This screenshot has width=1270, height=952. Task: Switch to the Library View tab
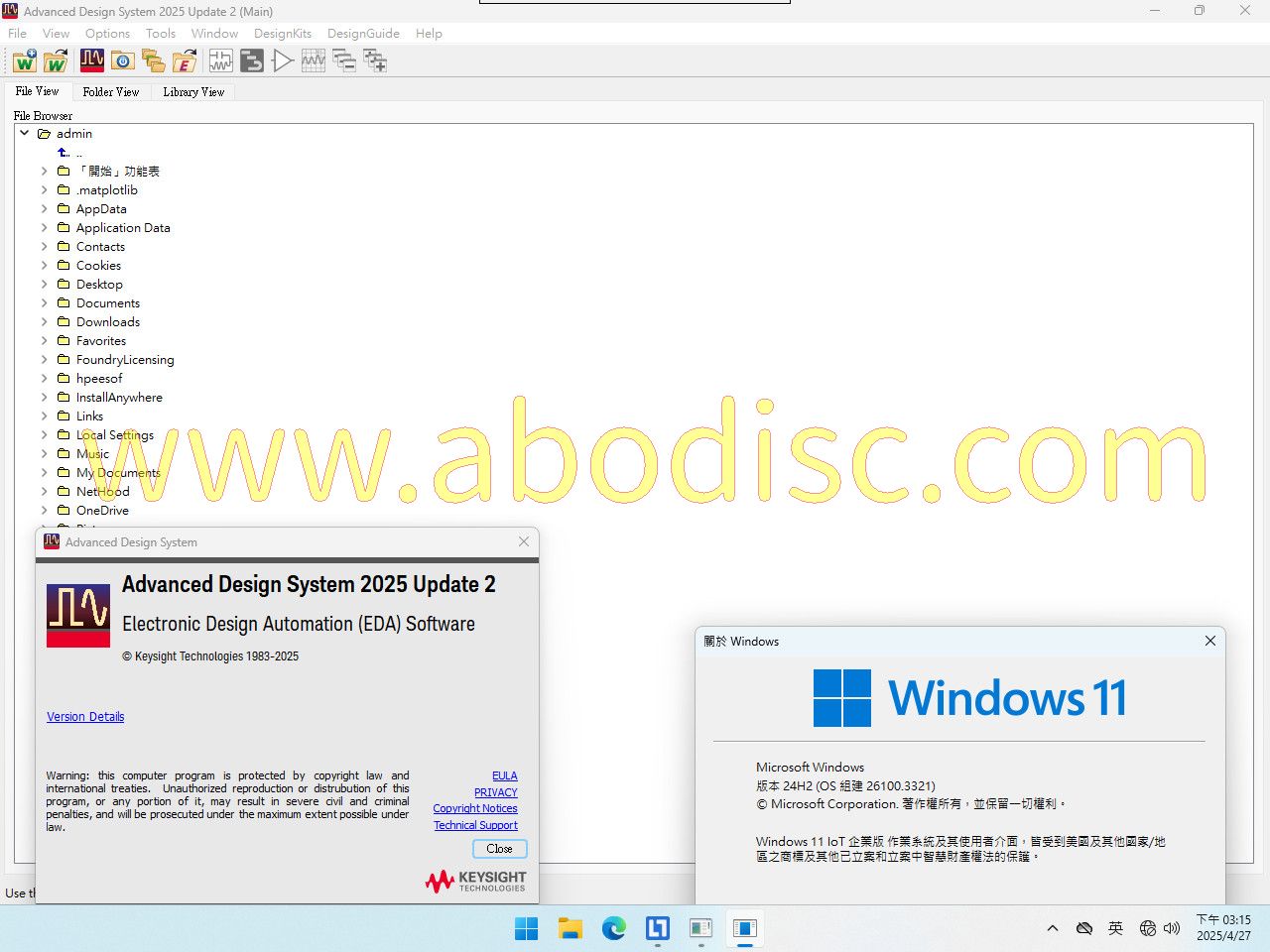(193, 92)
